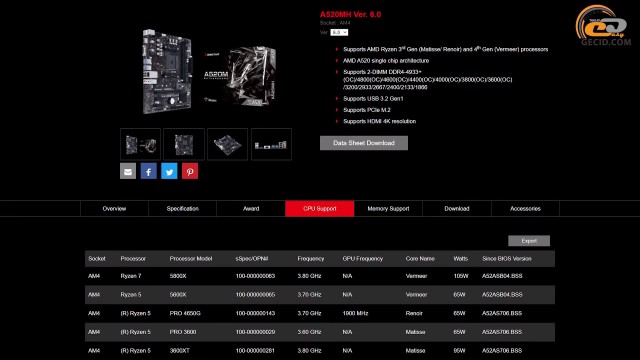Share the product on Facebook
640x360 pixels.
149,171
